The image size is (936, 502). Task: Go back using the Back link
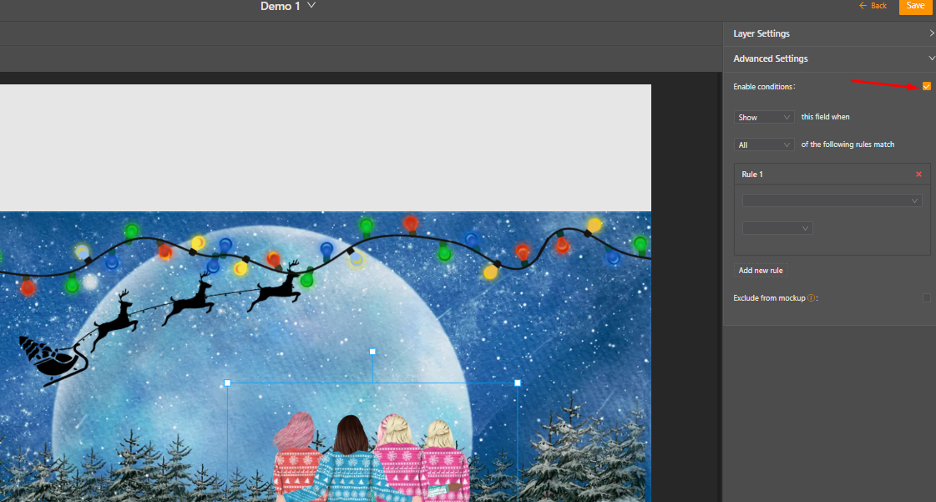click(x=872, y=5)
